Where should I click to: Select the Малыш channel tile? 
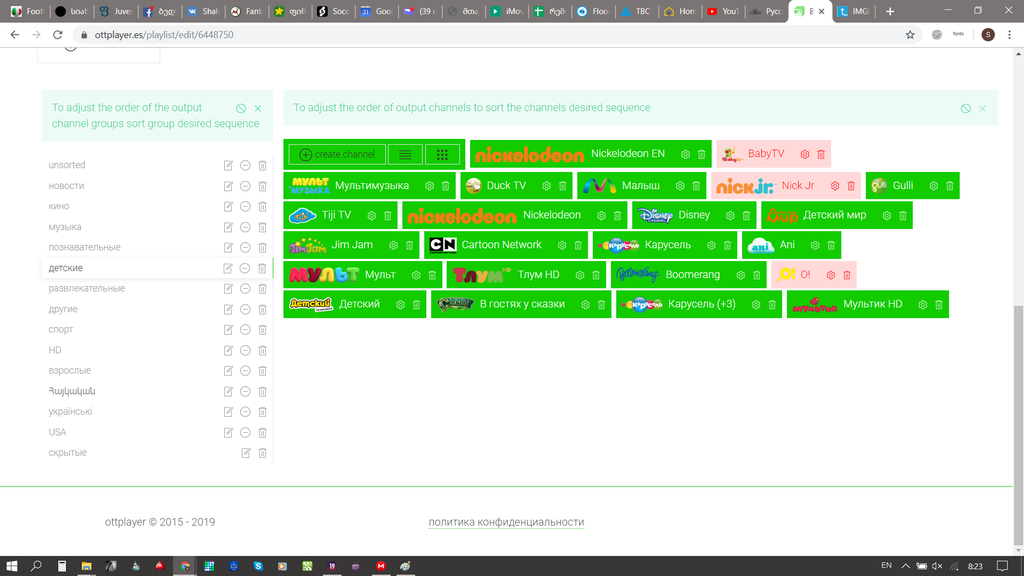click(641, 186)
